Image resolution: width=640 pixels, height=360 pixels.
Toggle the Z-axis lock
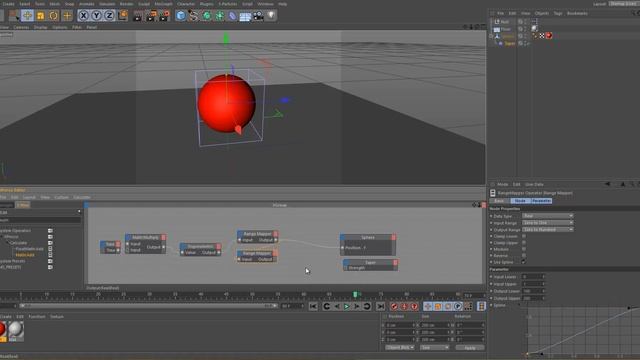point(109,16)
